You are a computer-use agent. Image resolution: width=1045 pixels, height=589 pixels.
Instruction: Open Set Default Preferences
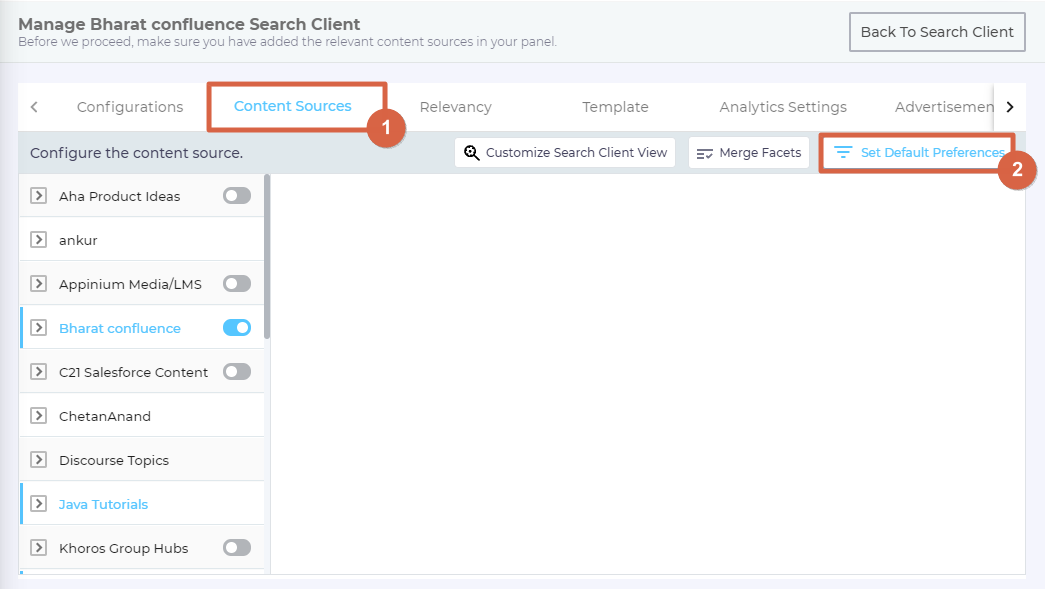point(931,153)
